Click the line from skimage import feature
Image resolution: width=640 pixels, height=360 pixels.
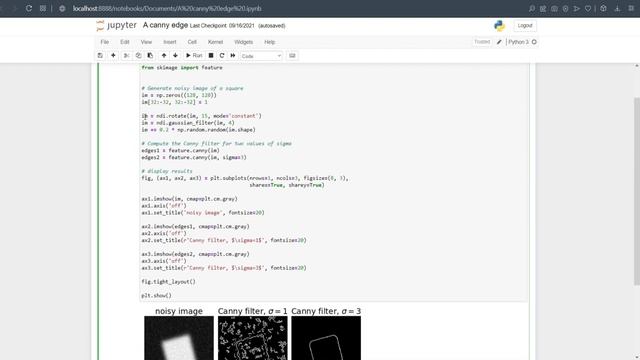(x=182, y=68)
